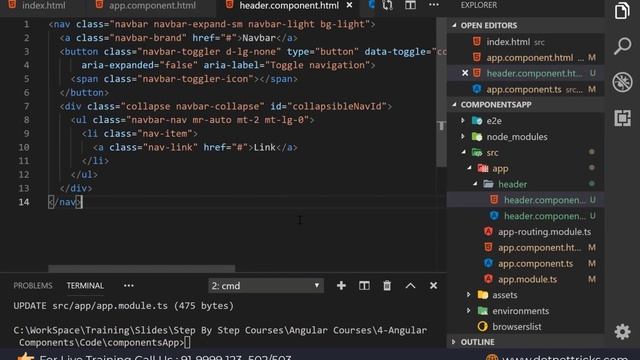
Task: Click the editor horizontal scrollbar
Action: [x=141, y=268]
